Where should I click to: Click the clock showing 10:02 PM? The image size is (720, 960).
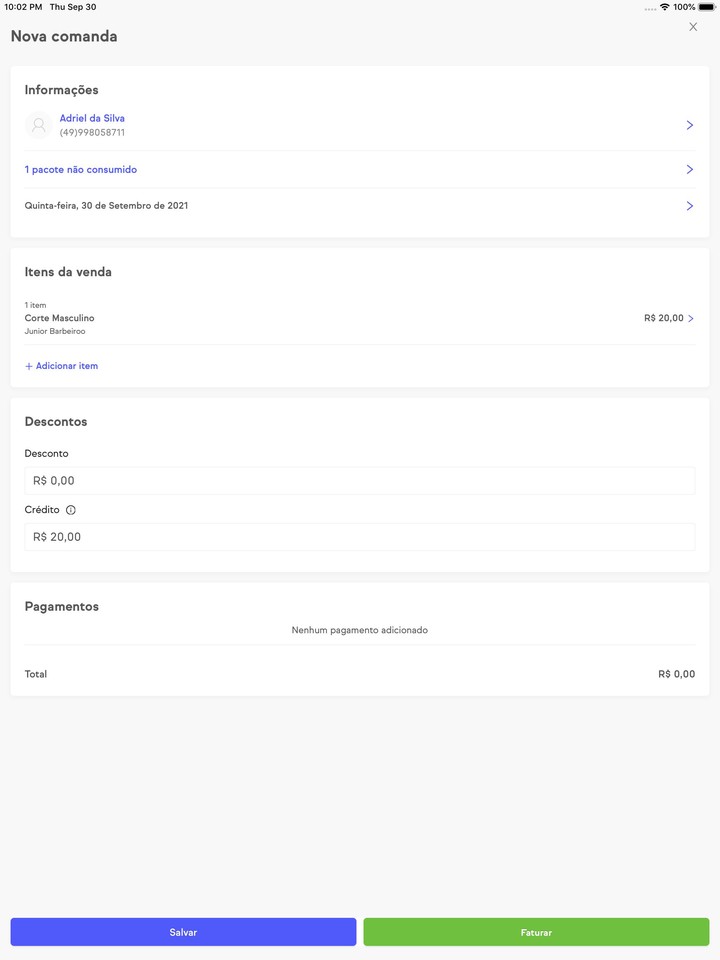(x=22, y=6)
